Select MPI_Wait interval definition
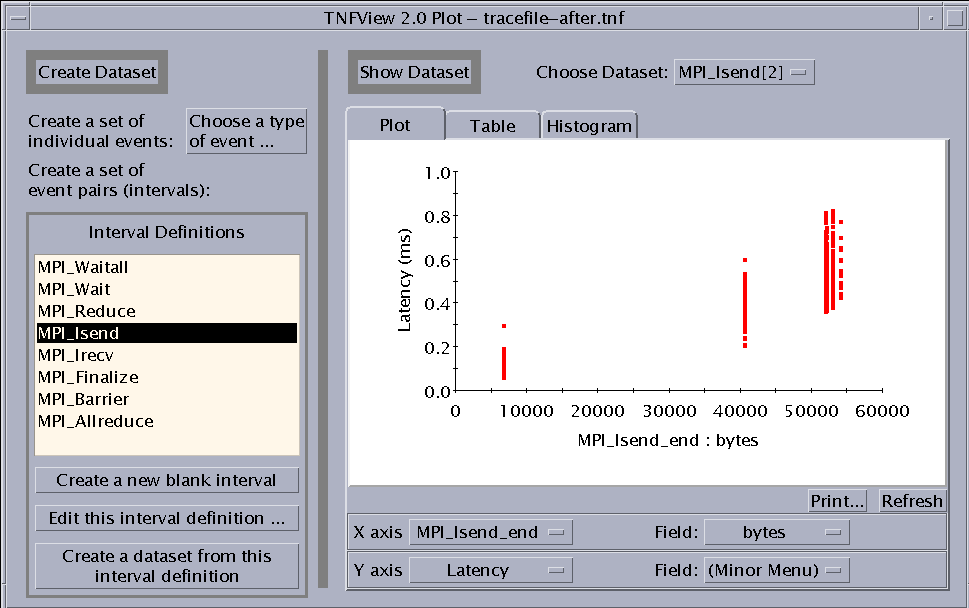 click(167, 289)
